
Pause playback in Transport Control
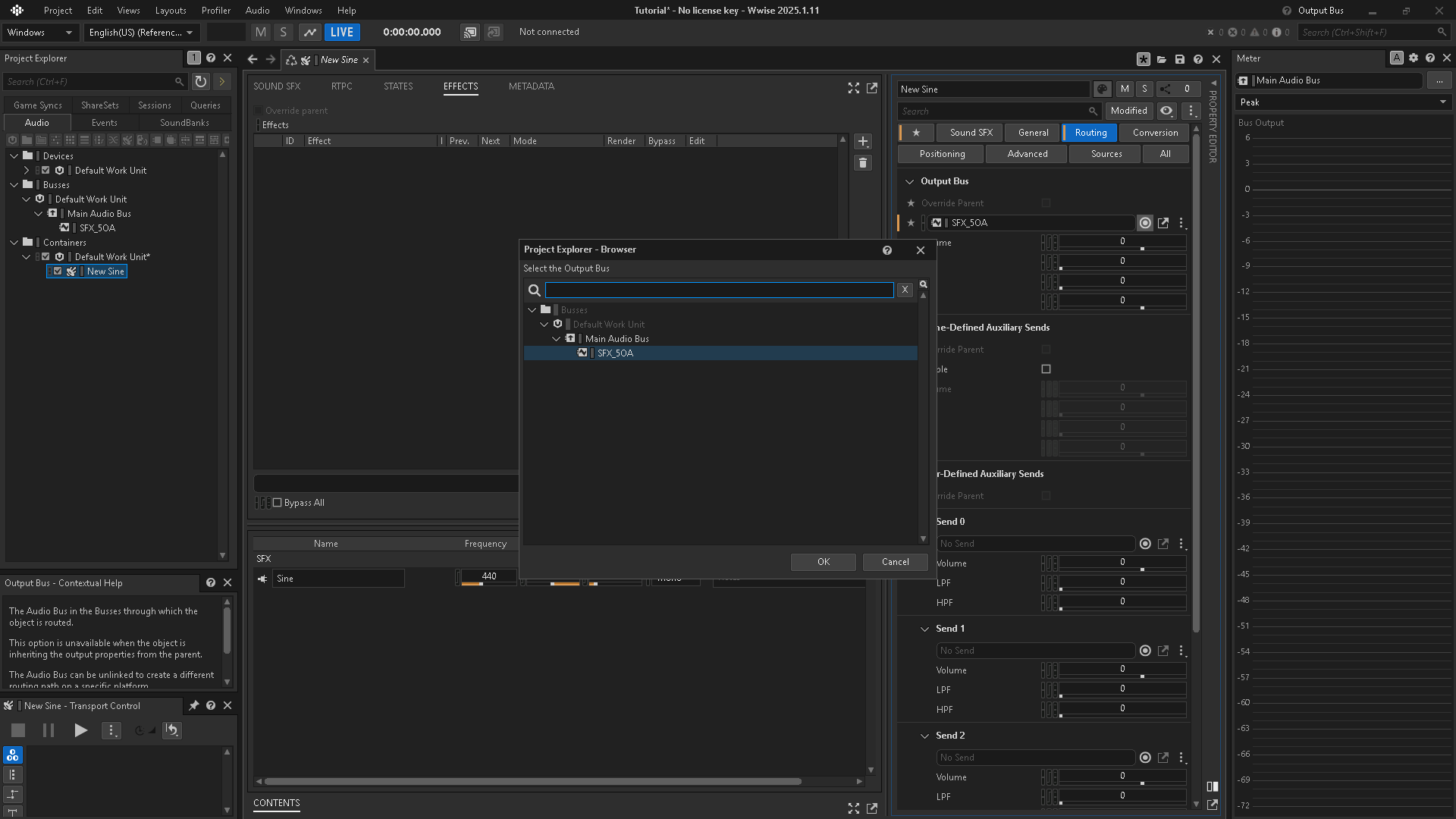coord(49,730)
